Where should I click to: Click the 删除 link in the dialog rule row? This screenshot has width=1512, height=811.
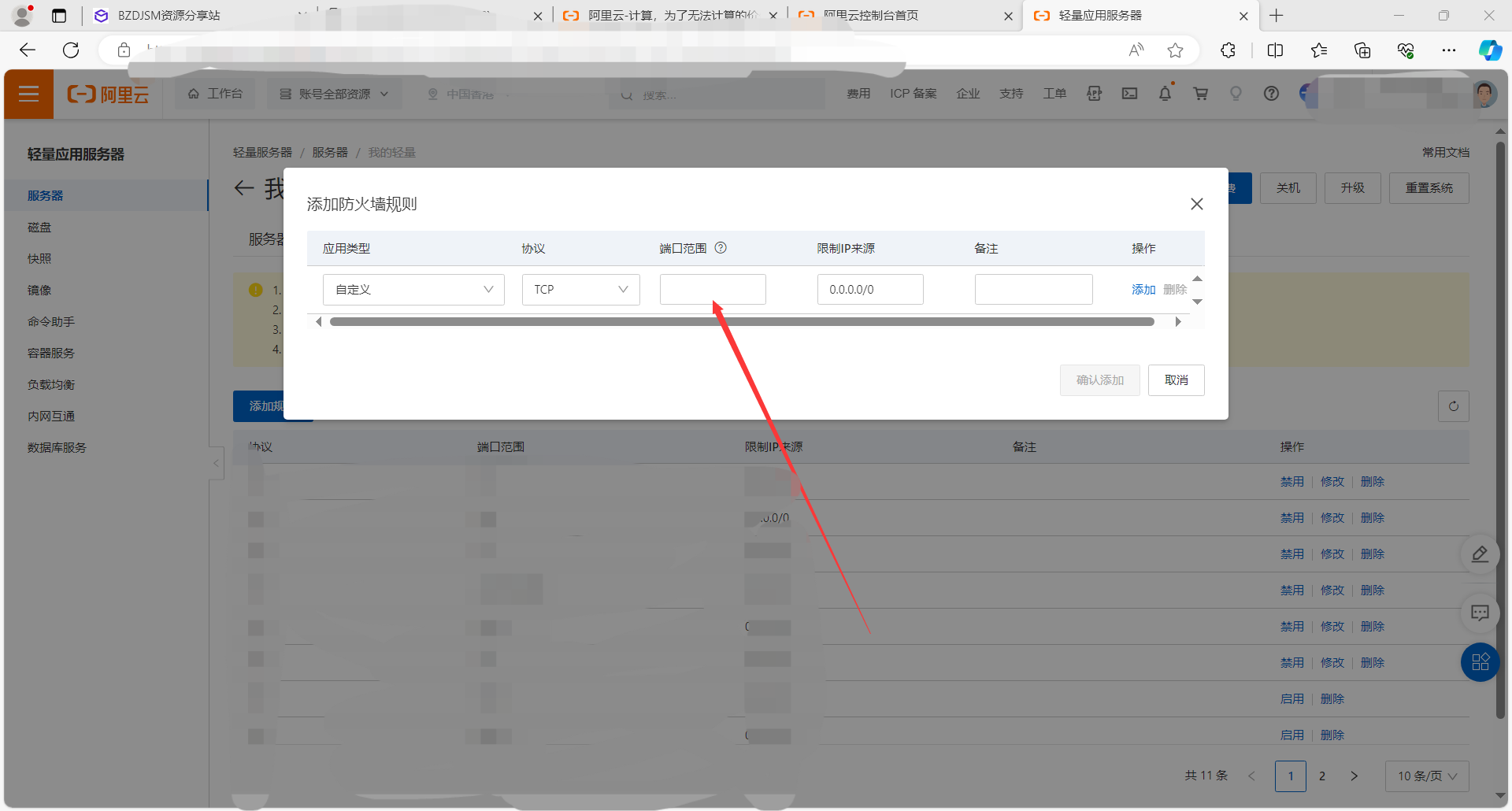pos(1175,290)
